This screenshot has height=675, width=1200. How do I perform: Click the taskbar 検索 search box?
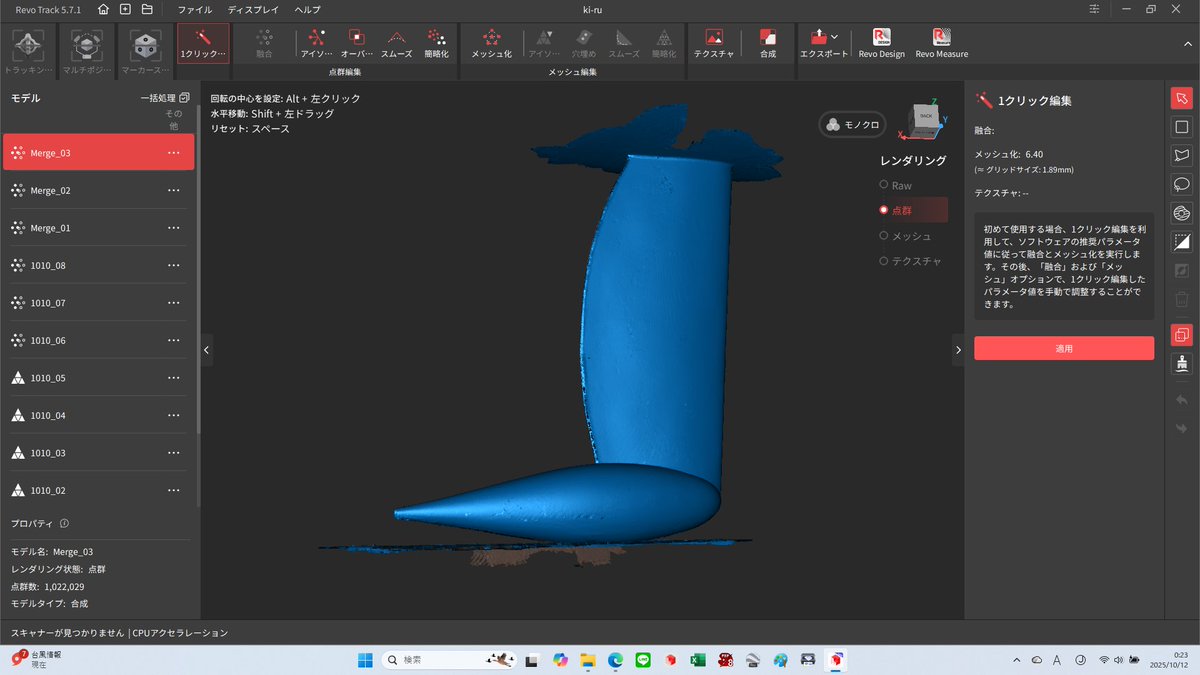[451, 660]
